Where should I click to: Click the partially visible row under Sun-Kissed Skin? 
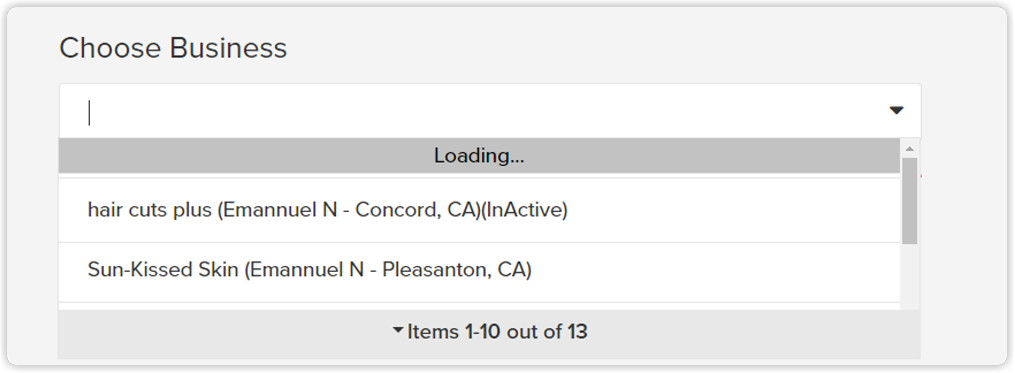[479, 306]
